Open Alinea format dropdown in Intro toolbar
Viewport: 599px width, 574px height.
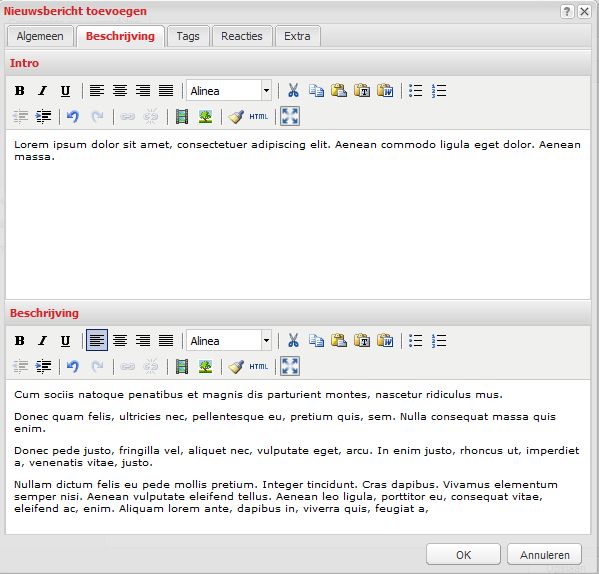point(229,91)
